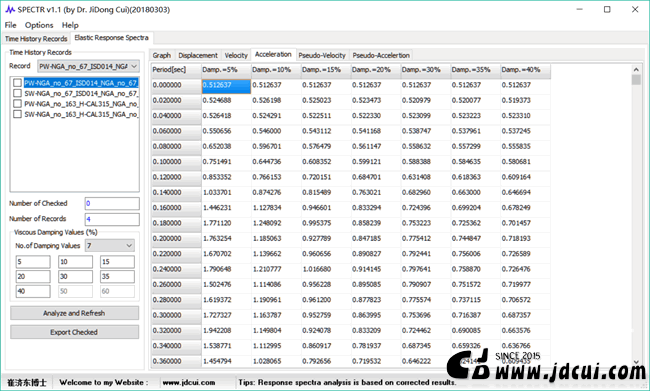This screenshot has height=391, width=650.
Task: Click the Damp.=35% column header
Action: click(x=475, y=70)
